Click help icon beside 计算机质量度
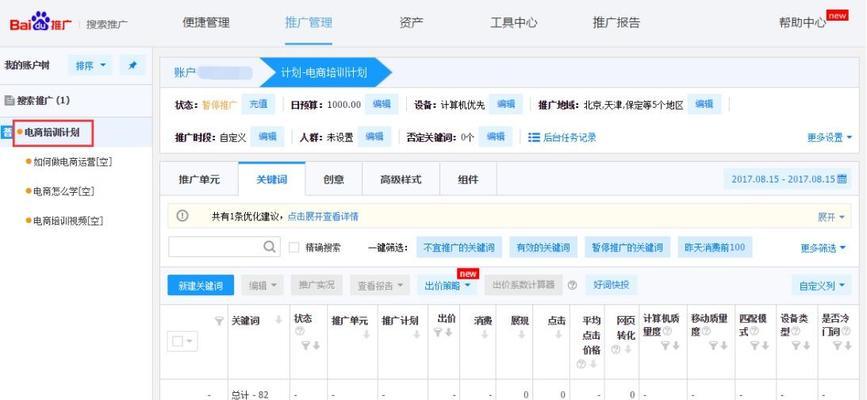 pos(667,331)
